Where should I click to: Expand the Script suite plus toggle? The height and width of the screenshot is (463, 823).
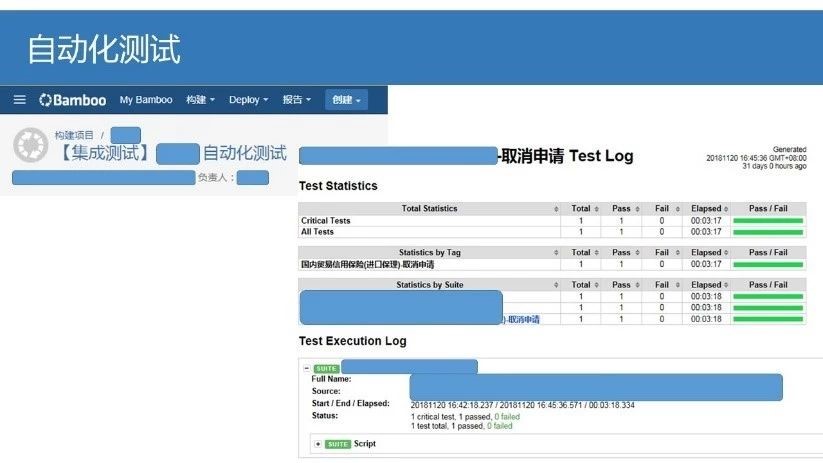pos(318,444)
